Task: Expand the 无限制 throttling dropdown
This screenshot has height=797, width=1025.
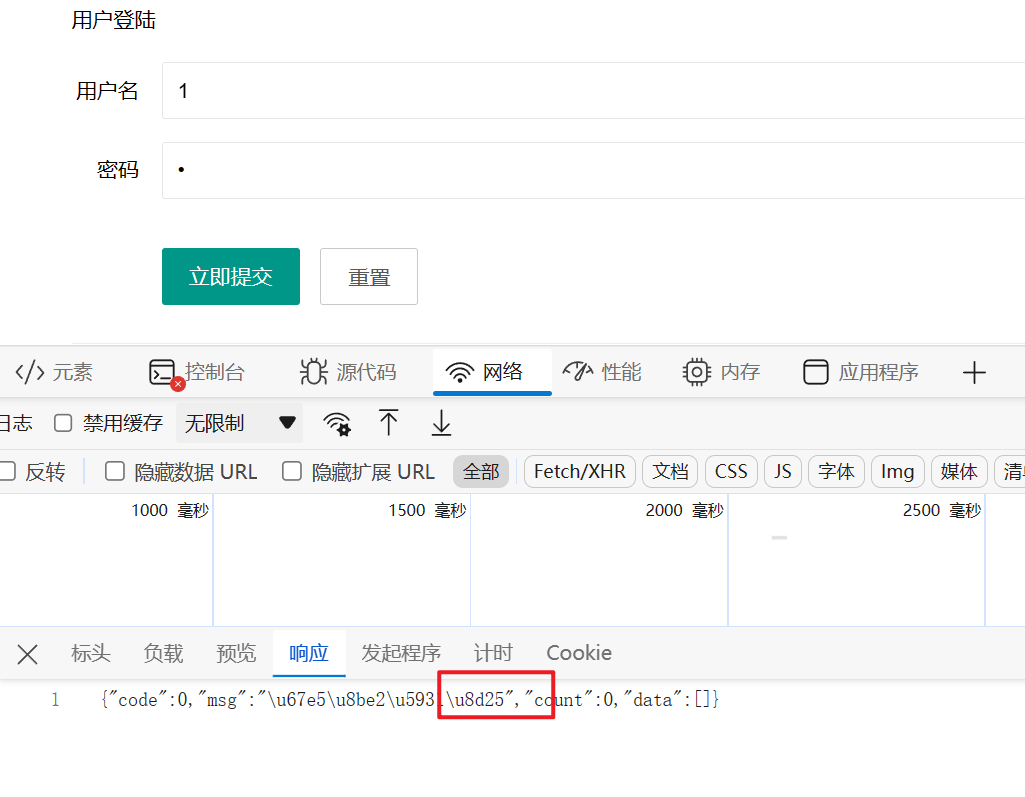Action: 240,423
